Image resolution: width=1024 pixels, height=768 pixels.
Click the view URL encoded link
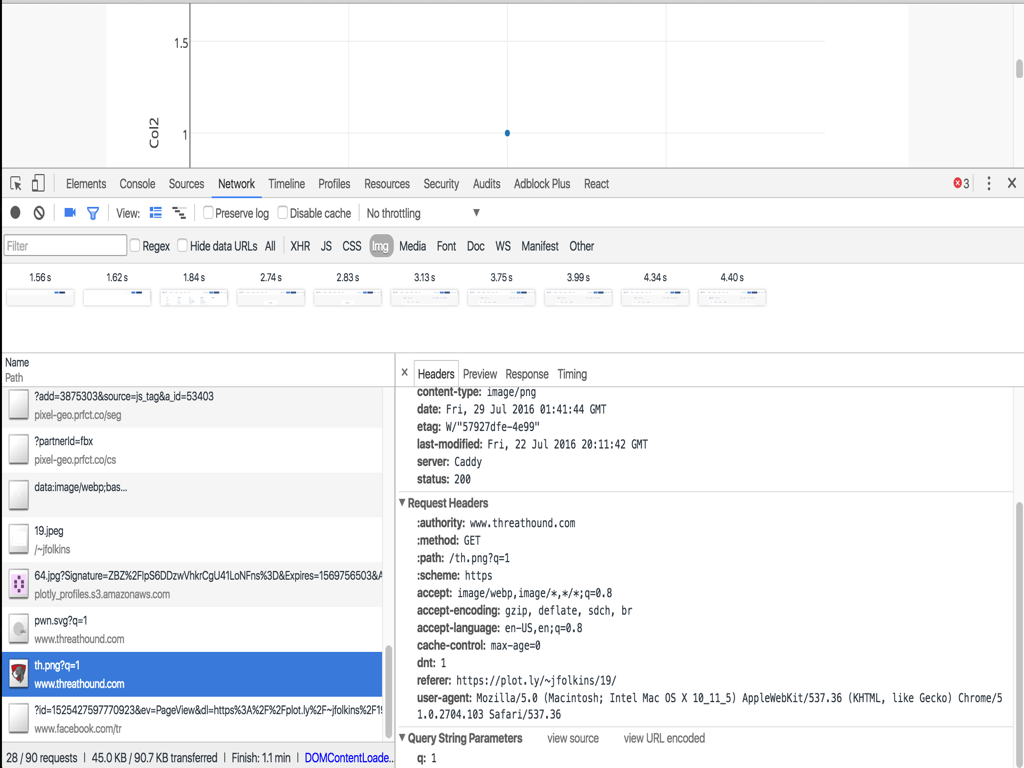664,738
